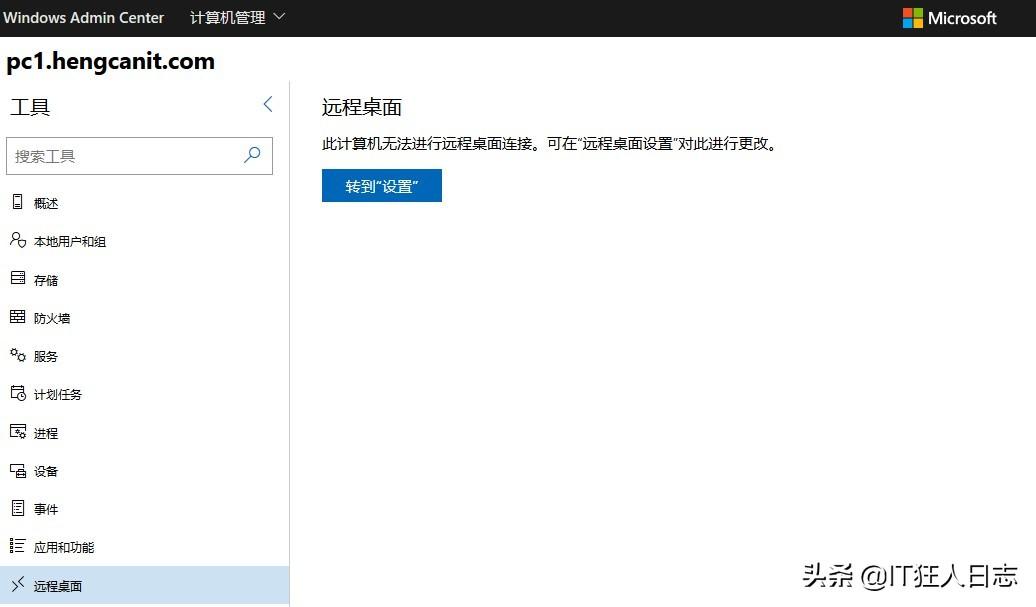Click the search magnifier icon
This screenshot has height=607, width=1036.
pyautogui.click(x=252, y=155)
